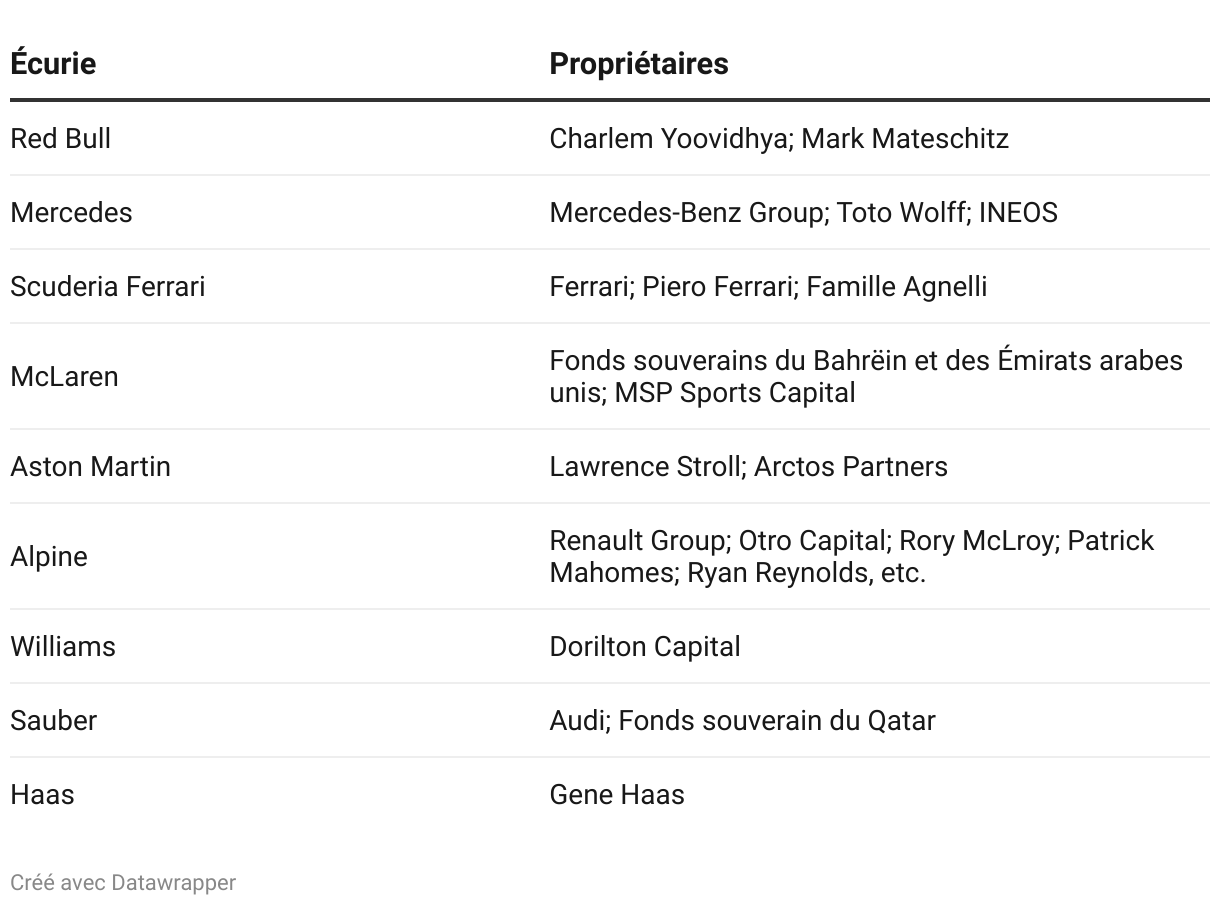Select Lawrence Stroll; Arctos Partners cell

[748, 466]
